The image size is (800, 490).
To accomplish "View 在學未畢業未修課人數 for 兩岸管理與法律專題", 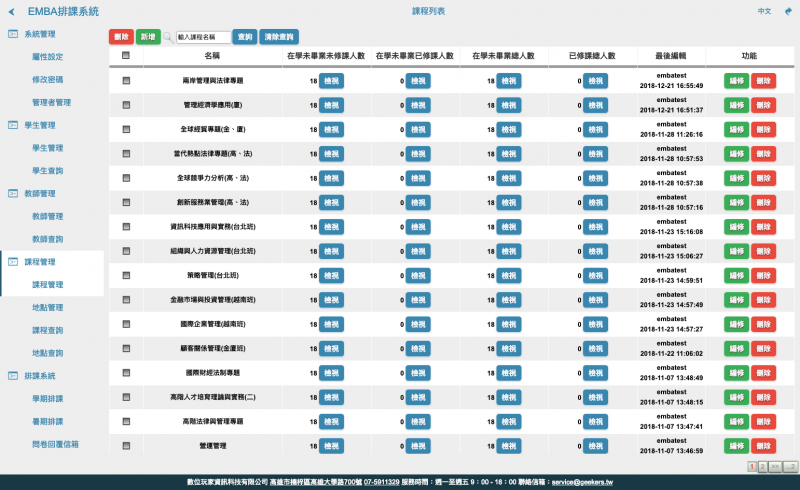I will [x=331, y=81].
